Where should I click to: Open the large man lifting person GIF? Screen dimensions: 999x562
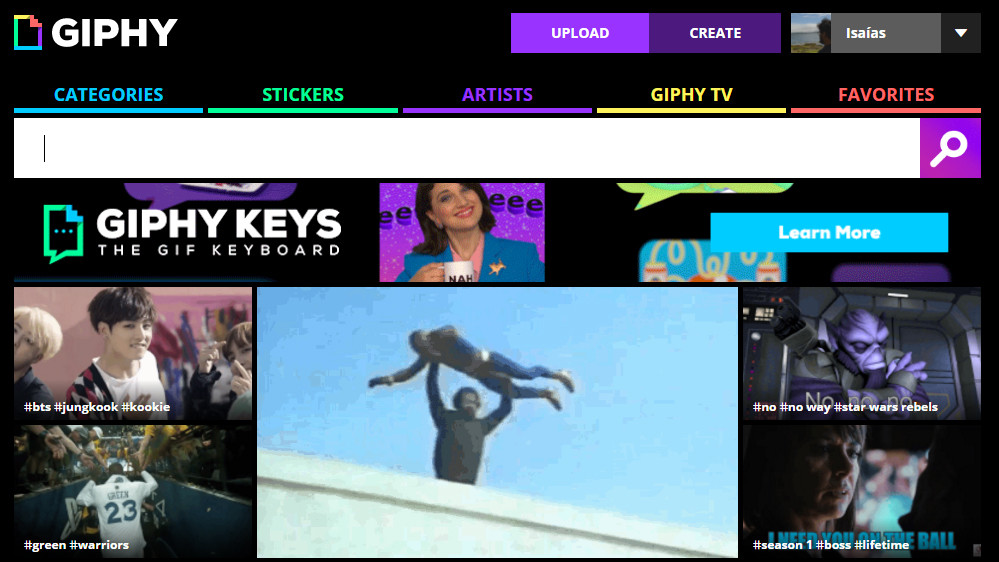tap(498, 422)
